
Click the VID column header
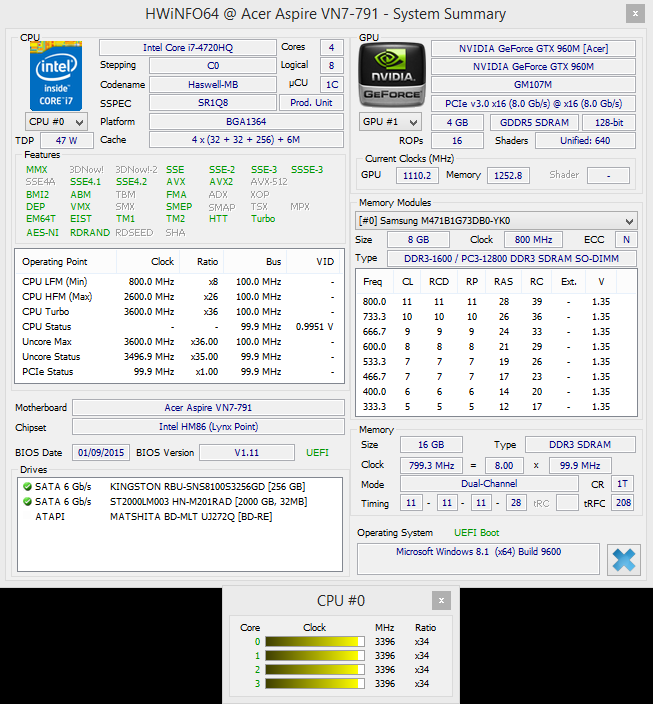click(x=315, y=262)
